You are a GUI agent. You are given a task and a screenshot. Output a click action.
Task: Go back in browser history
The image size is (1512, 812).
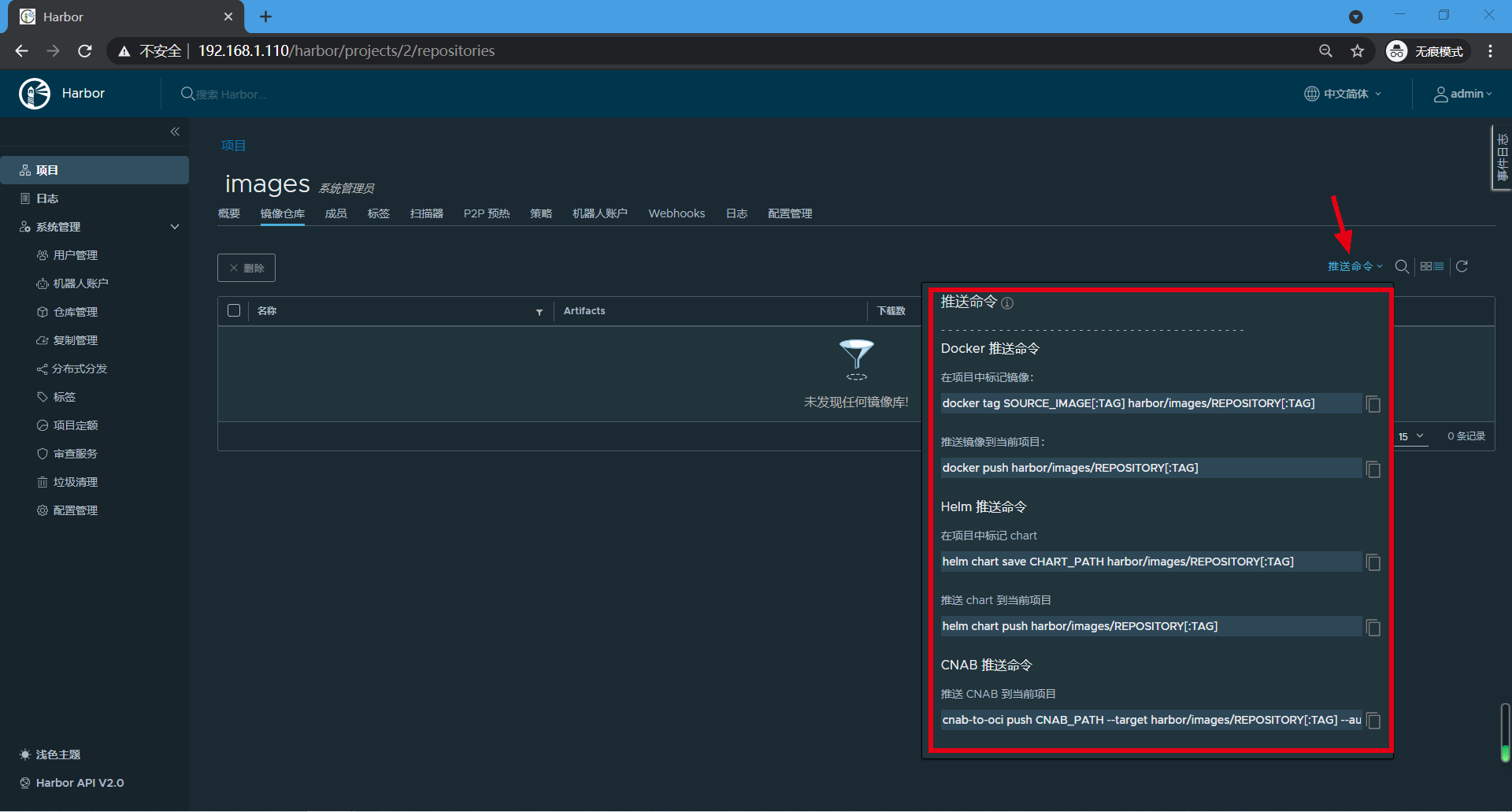coord(21,51)
